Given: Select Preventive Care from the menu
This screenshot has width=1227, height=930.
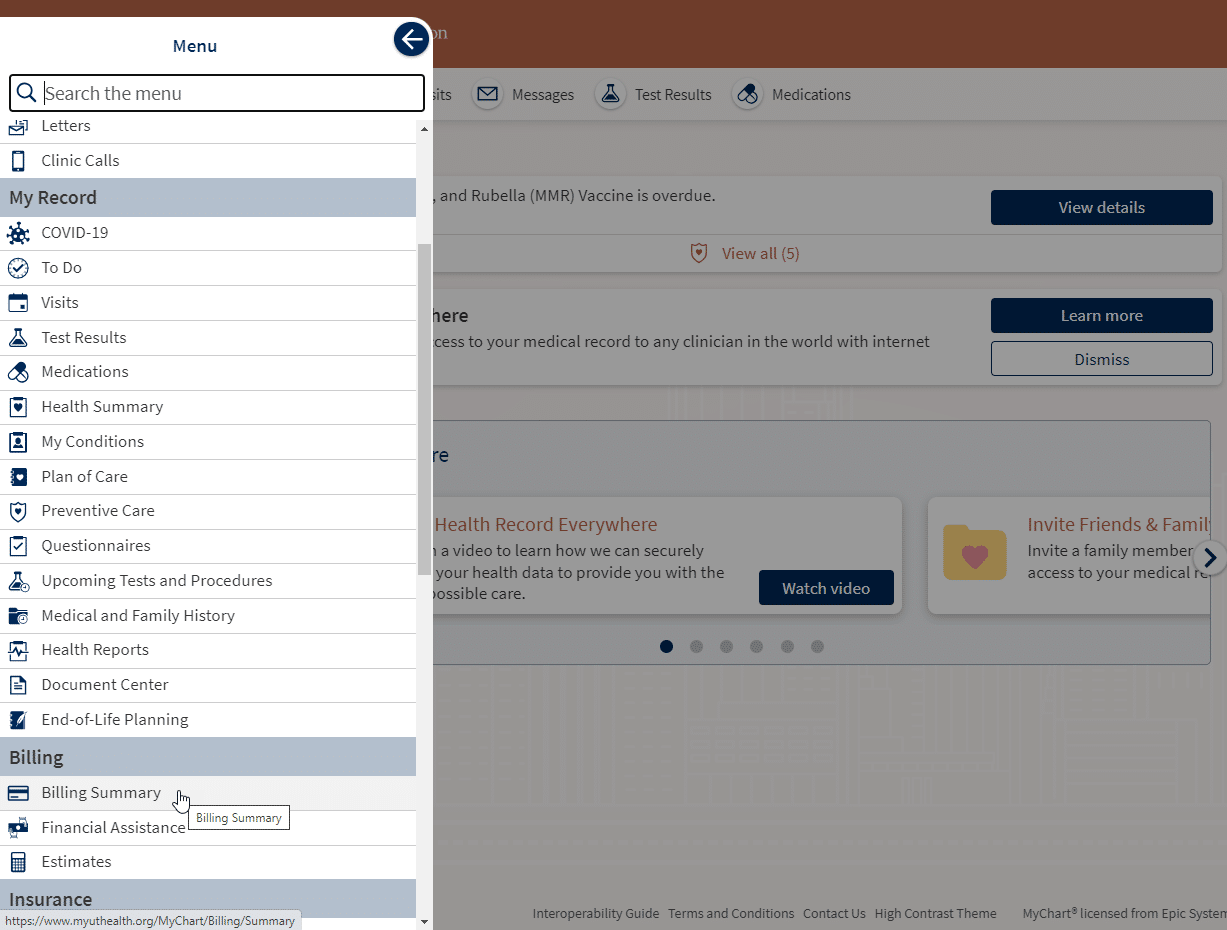Looking at the screenshot, I should (98, 511).
